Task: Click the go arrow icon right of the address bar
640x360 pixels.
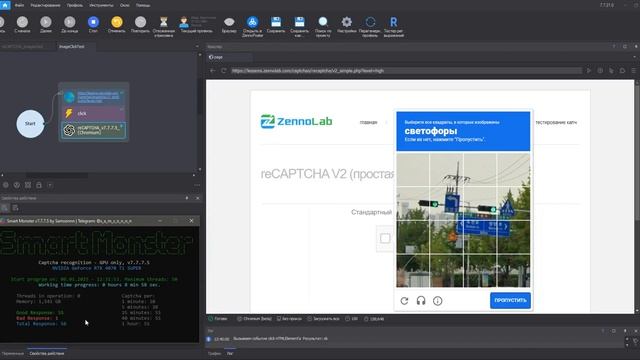Action: point(589,71)
